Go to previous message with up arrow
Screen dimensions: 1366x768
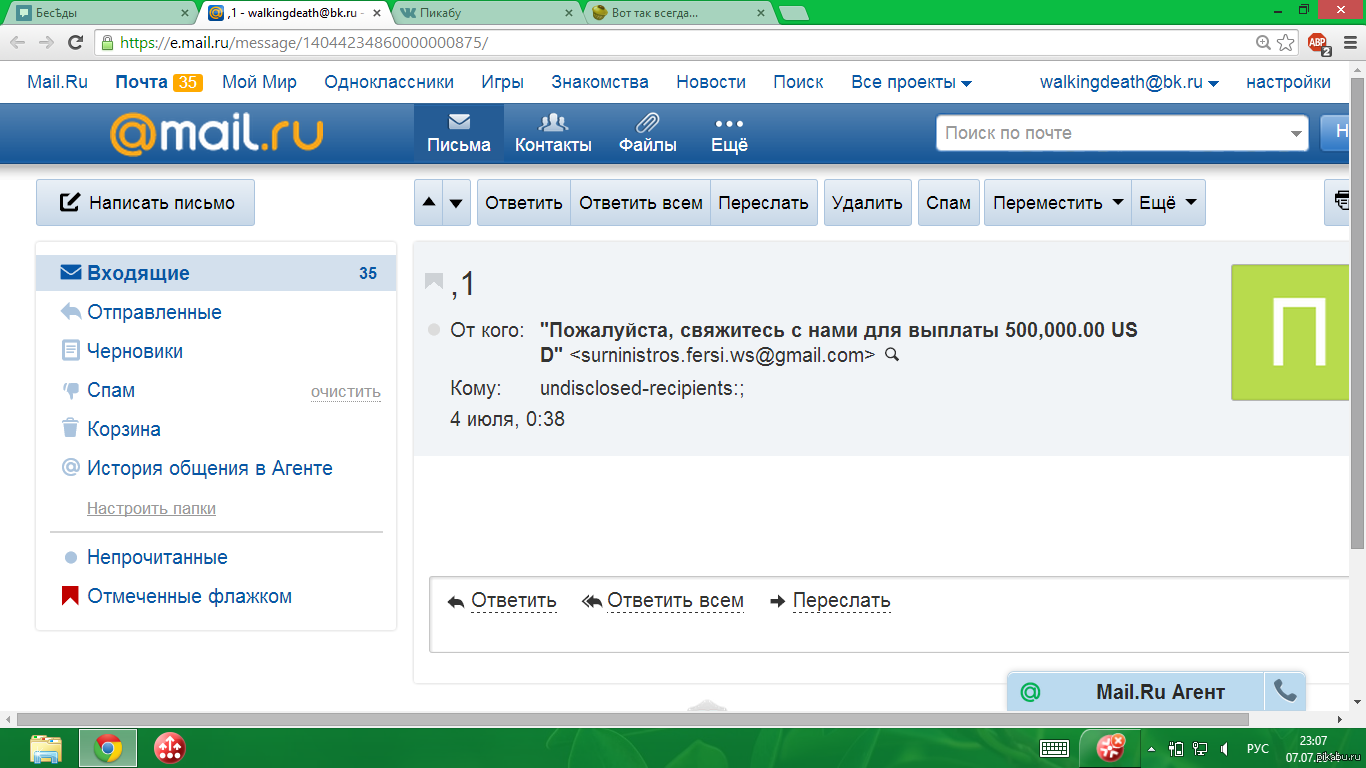(x=429, y=203)
